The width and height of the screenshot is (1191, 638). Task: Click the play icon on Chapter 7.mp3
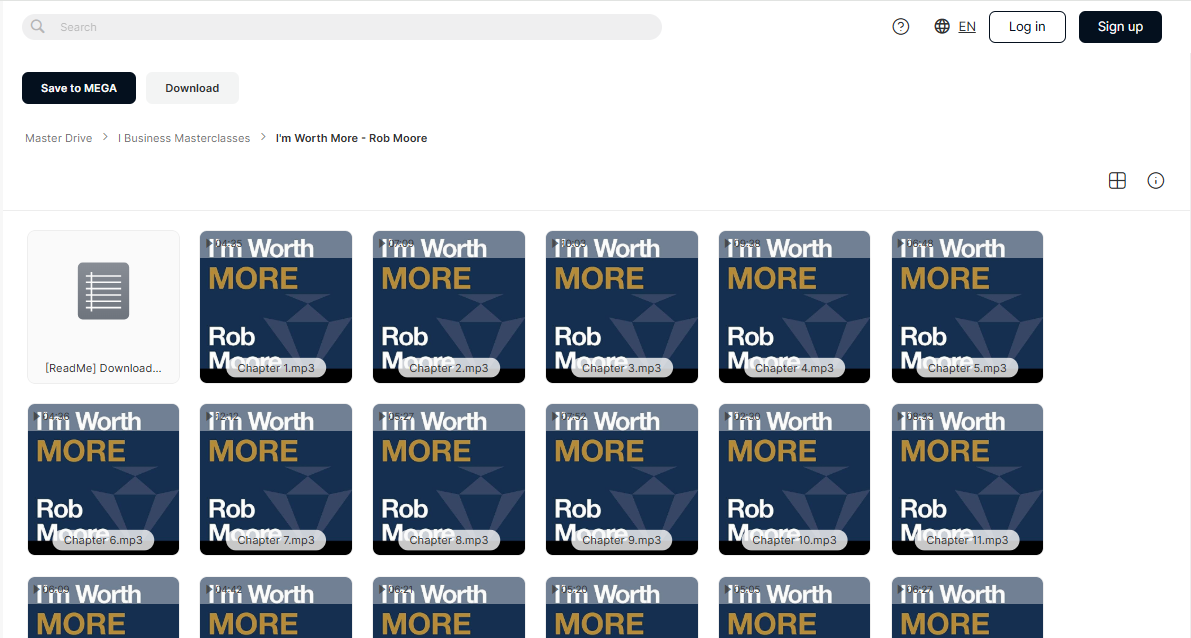(210, 416)
